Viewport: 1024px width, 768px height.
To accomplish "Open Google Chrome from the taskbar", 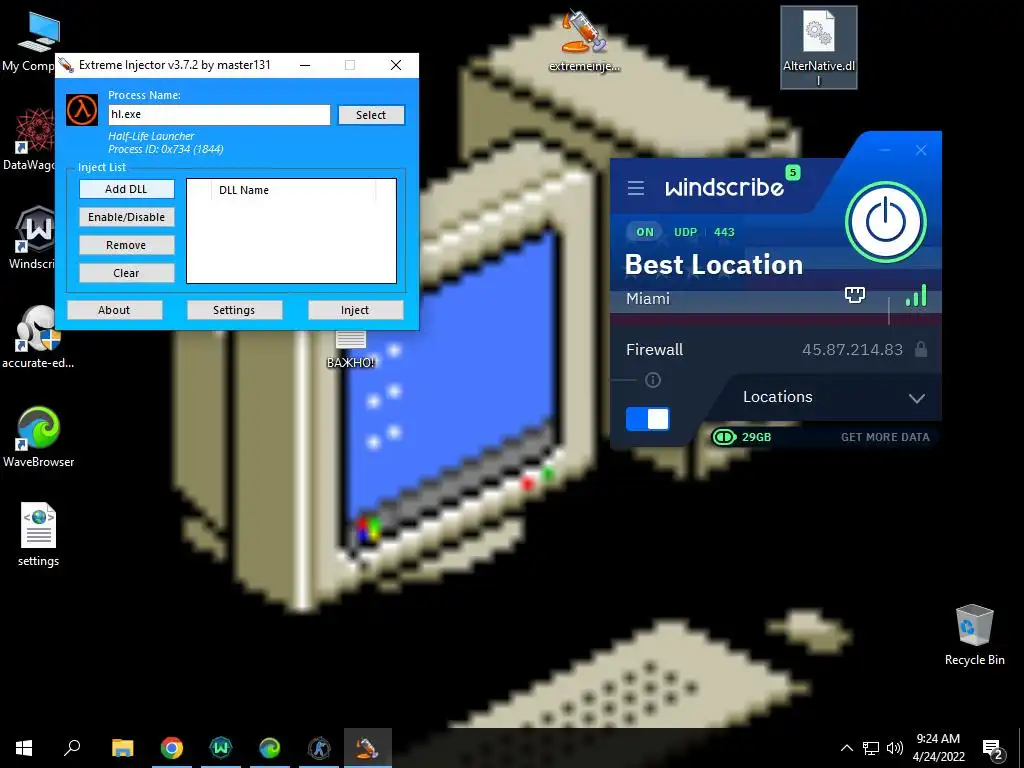I will (x=172, y=748).
